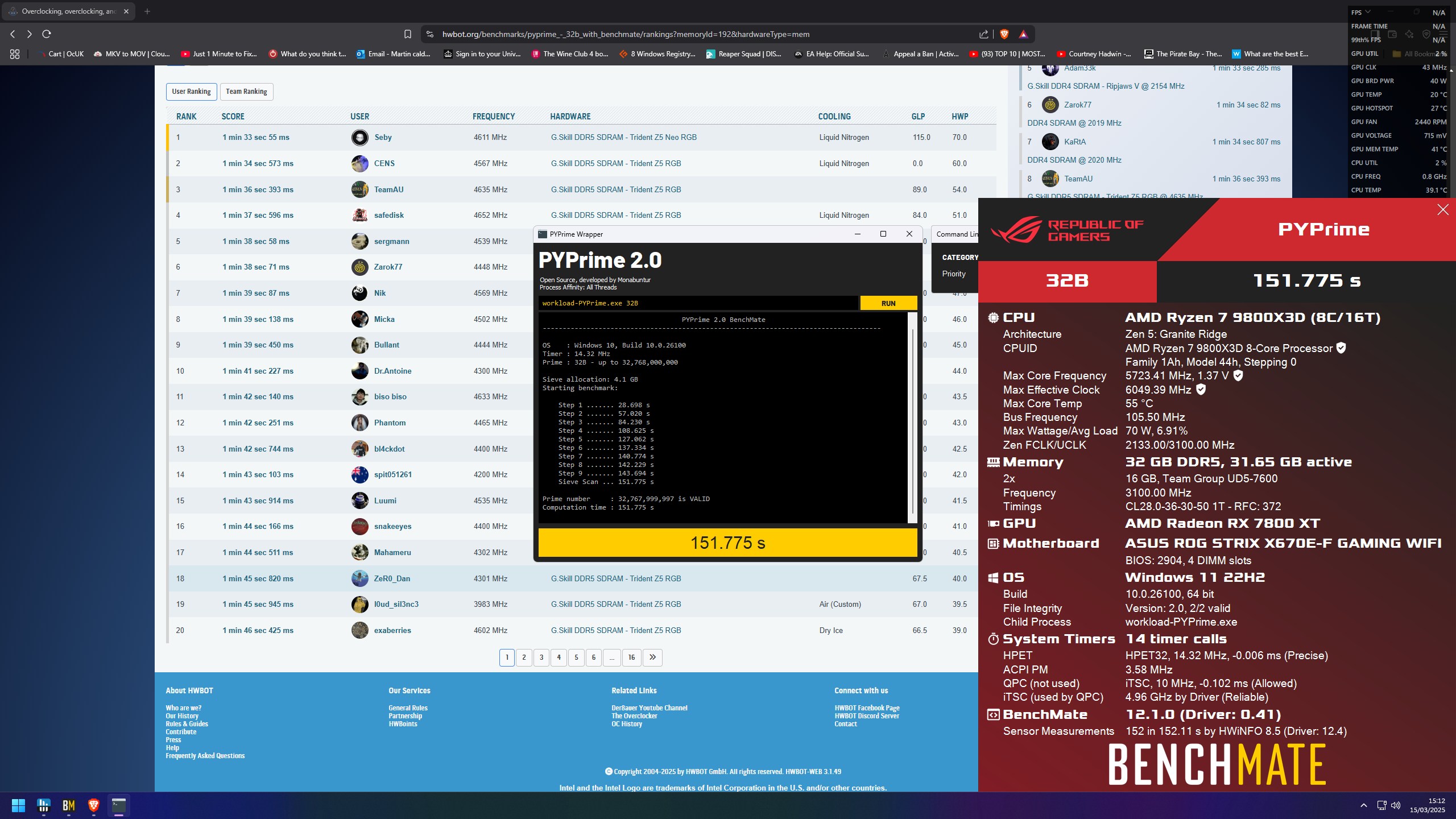Open Rules & Guides footer link
Image resolution: width=1456 pixels, height=819 pixels.
(187, 724)
